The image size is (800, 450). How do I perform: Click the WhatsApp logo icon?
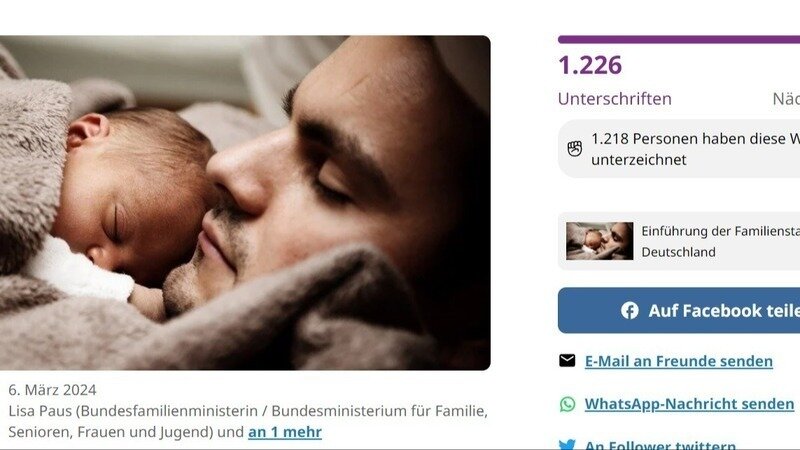[567, 404]
